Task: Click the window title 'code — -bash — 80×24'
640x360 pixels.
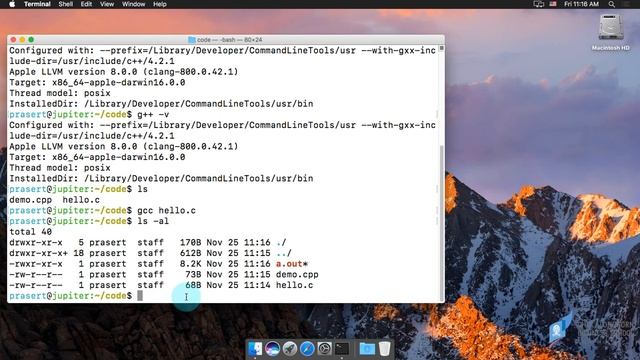Action: 229,40
